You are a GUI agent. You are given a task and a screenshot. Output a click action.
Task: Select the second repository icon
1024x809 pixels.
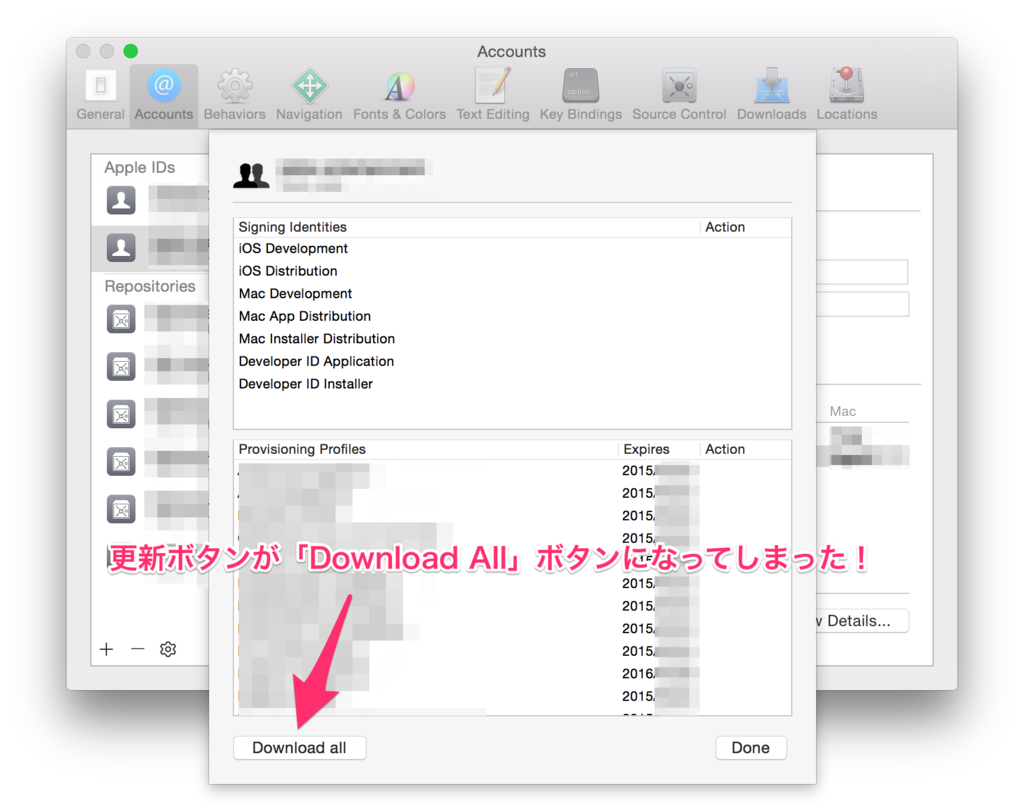pos(121,367)
